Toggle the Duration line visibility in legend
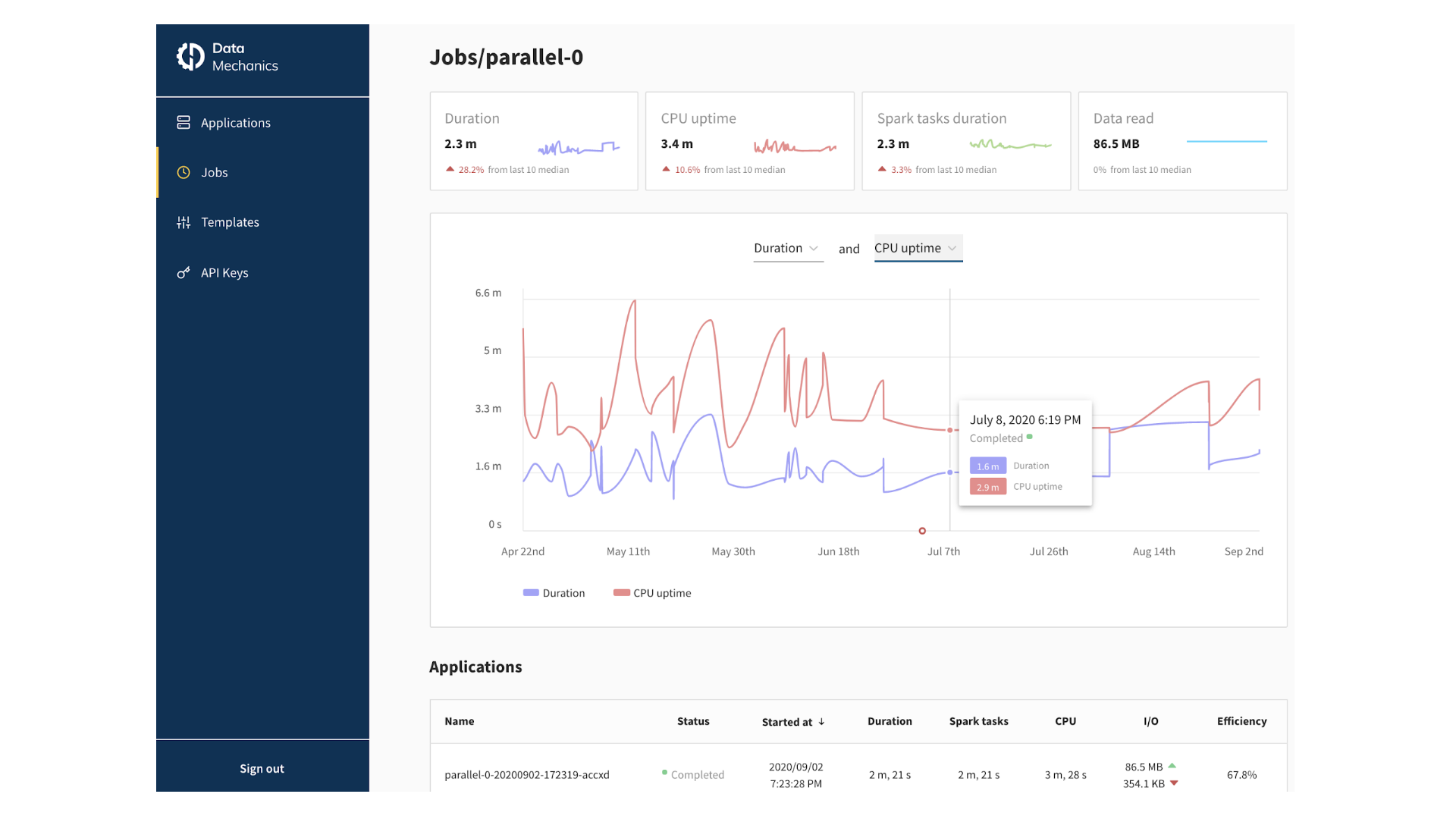1456x819 pixels. [x=553, y=593]
